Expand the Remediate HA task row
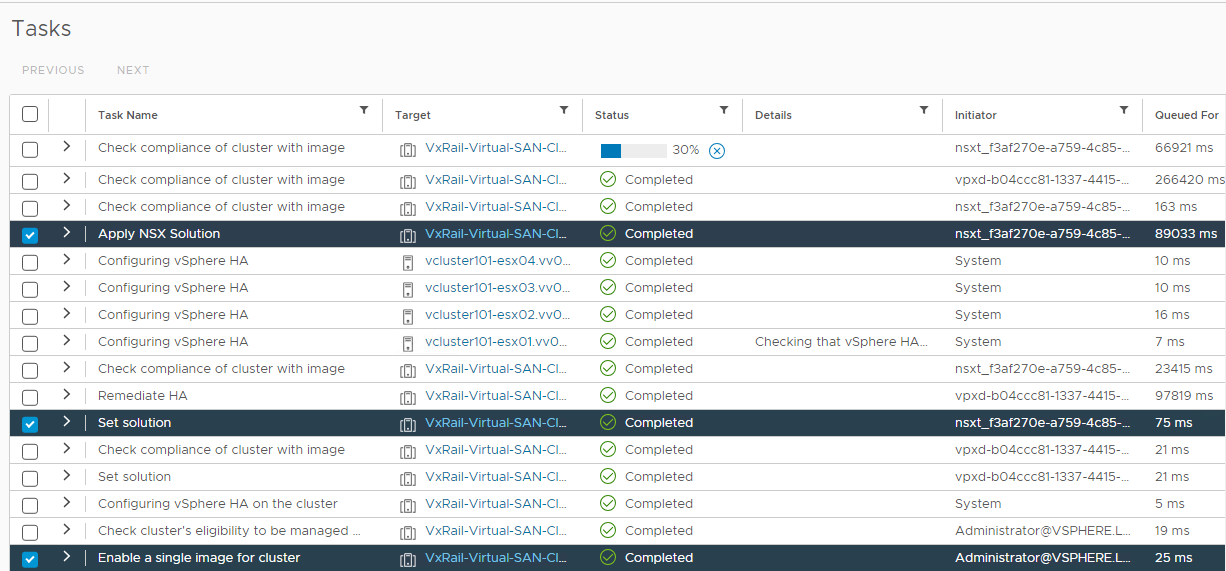The image size is (1226, 571). point(67,394)
